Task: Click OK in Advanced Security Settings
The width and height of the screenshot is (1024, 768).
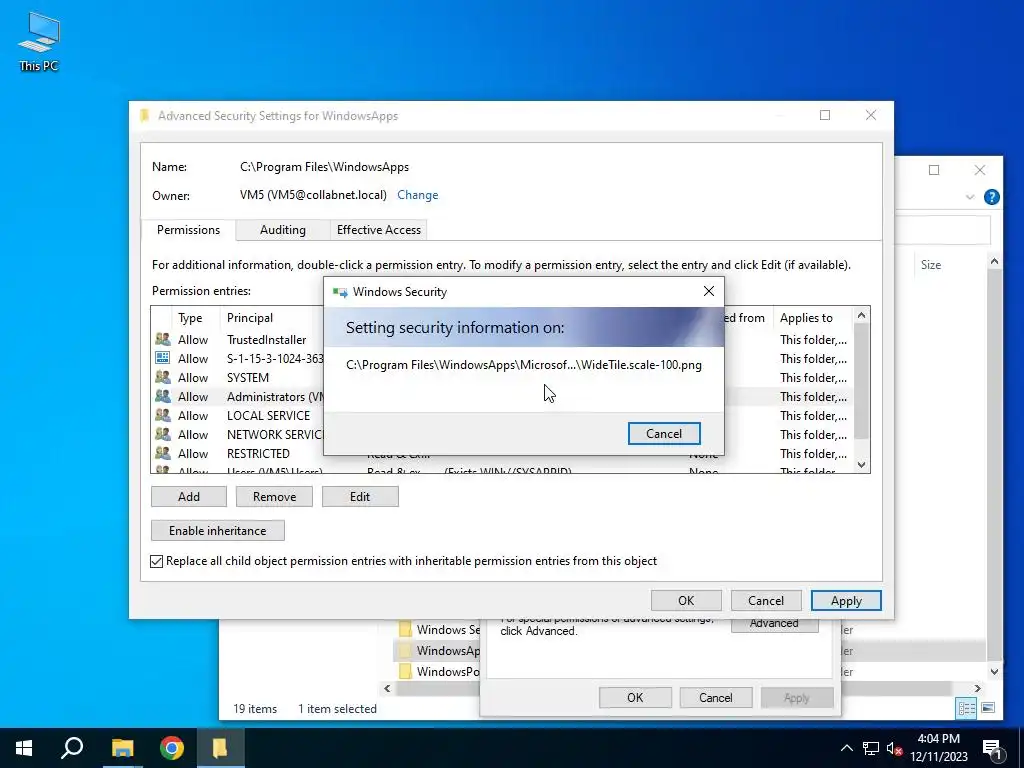Action: [686, 600]
